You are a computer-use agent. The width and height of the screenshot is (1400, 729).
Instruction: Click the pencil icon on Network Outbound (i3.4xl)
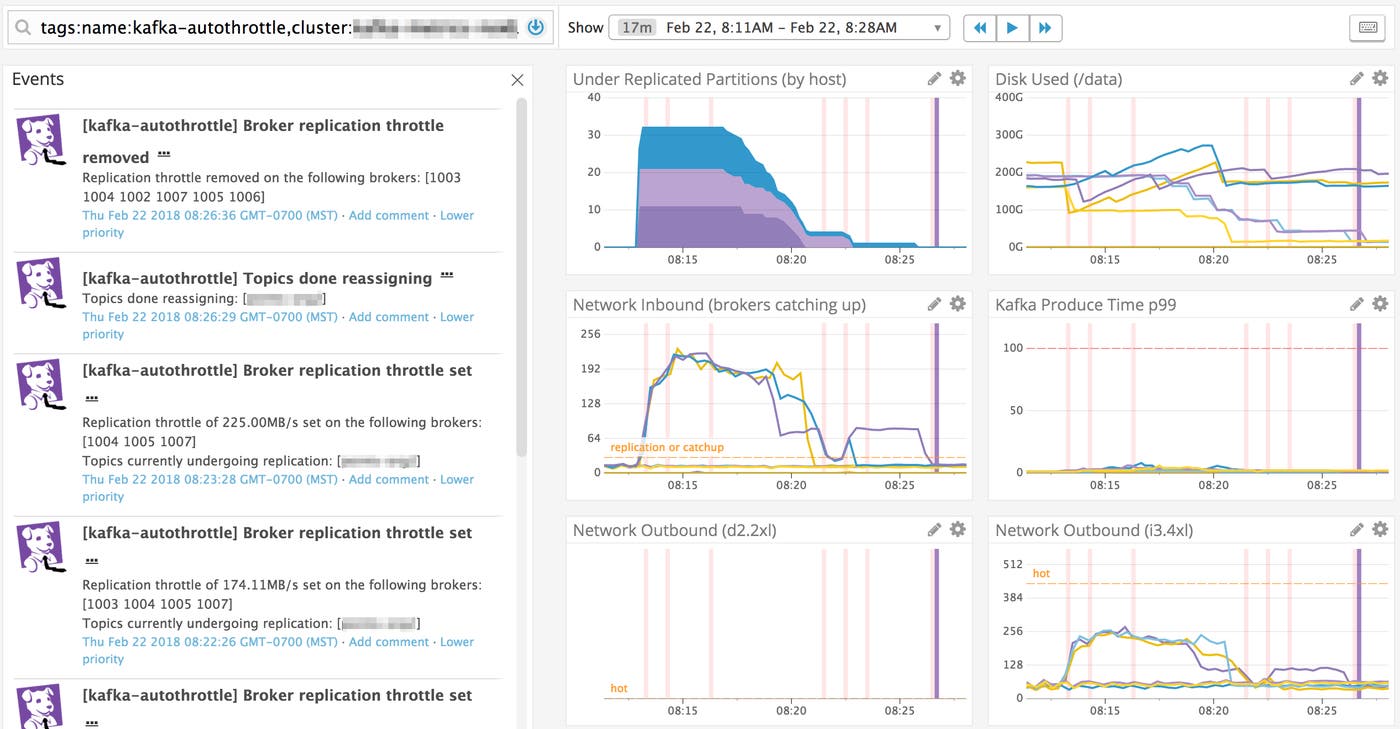[1357, 530]
